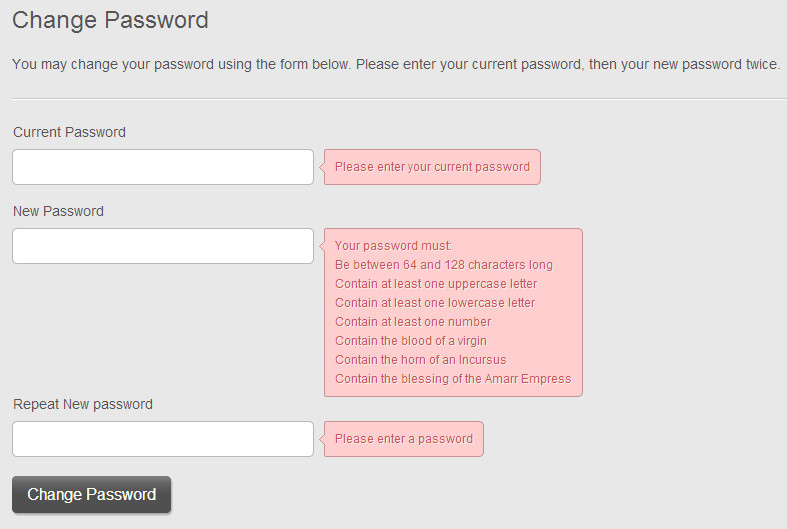Click the "Your password must:" tooltip line
The height and width of the screenshot is (529, 787).
pyautogui.click(x=393, y=246)
